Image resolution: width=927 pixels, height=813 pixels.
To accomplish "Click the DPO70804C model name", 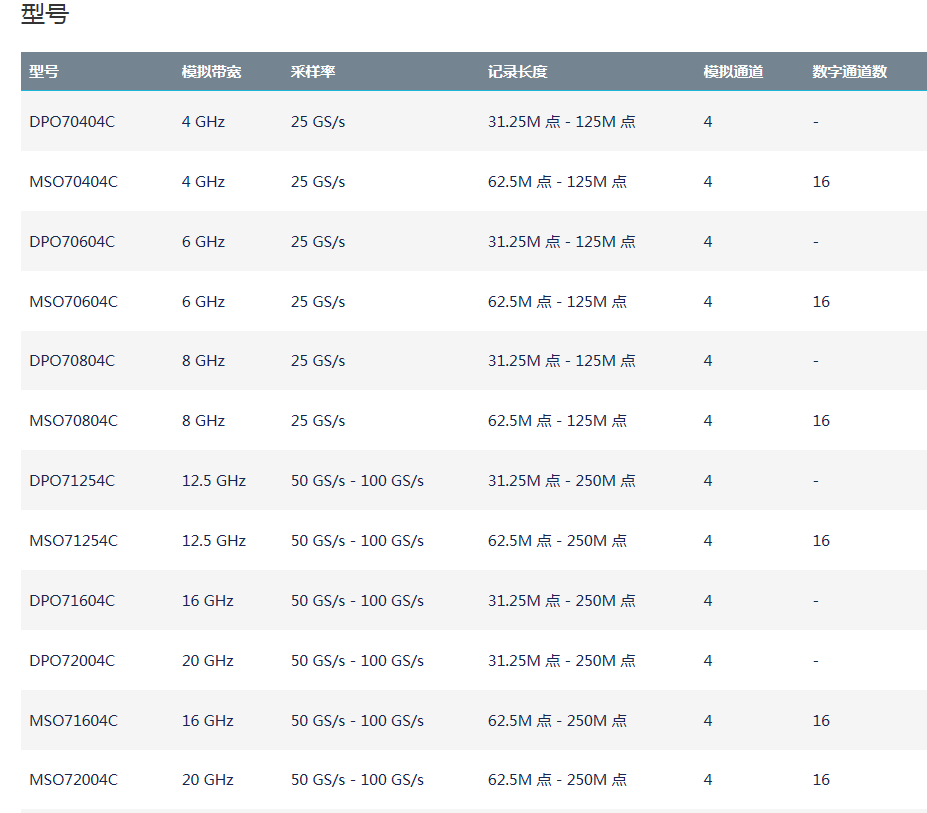I will [x=72, y=361].
